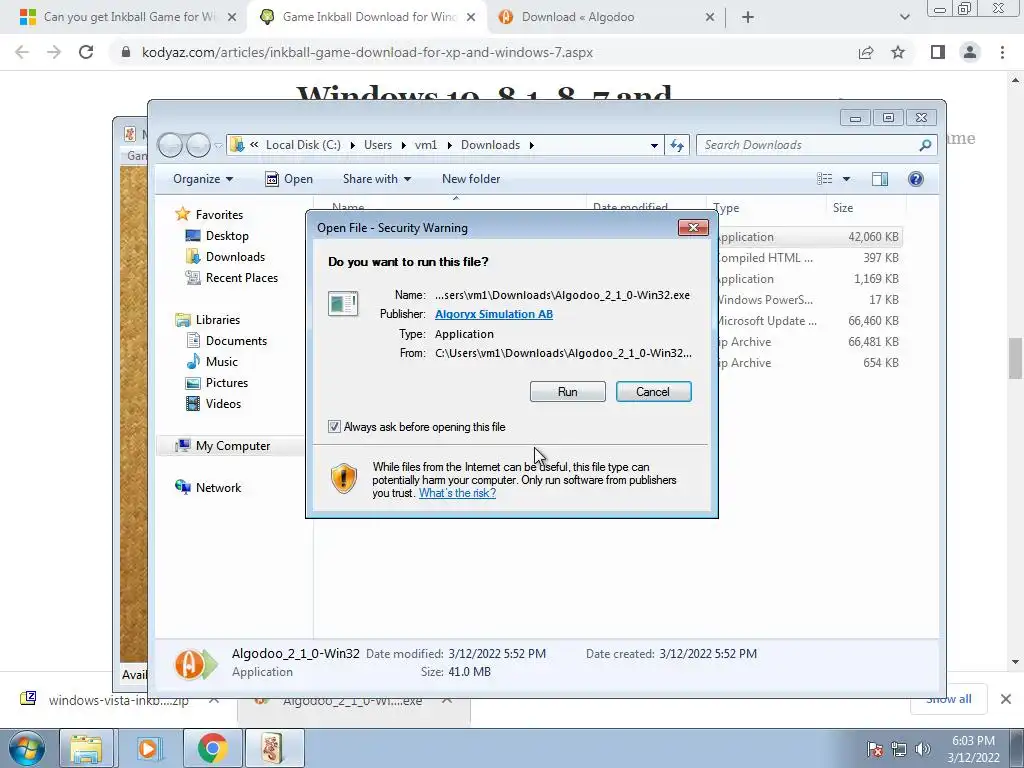Expand the address bar history dropdown

[654, 146]
